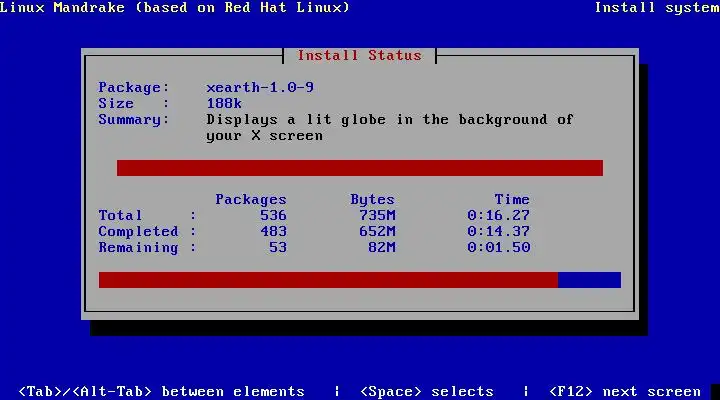Click the "Install Status" dialog title

[x=360, y=56]
